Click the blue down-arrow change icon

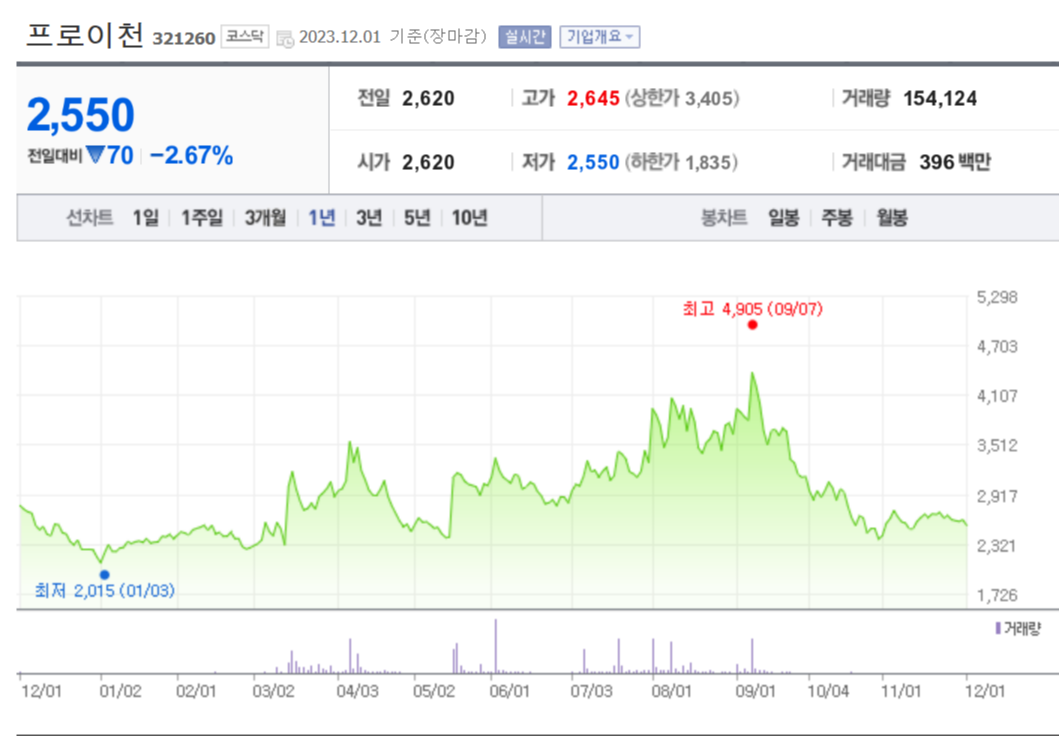click(95, 155)
